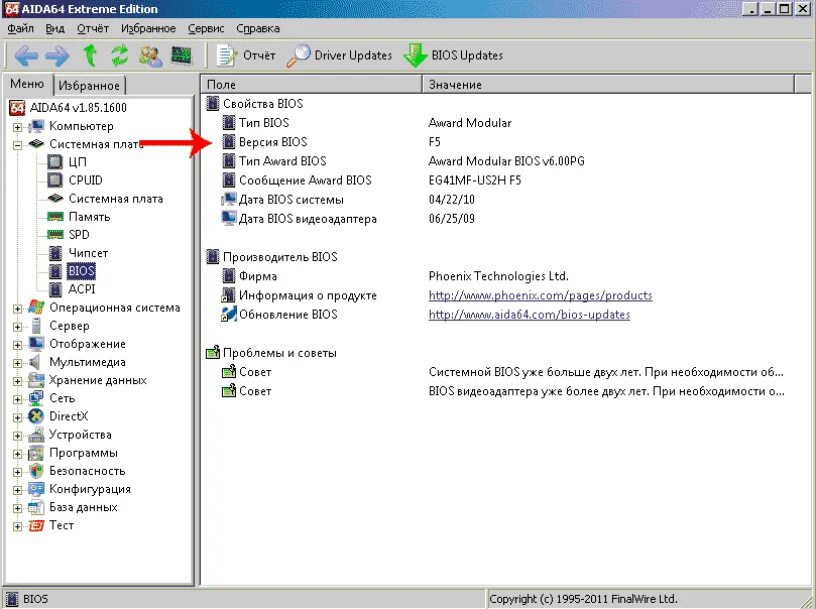
Task: Select ЦП in the tree
Action: 78,162
